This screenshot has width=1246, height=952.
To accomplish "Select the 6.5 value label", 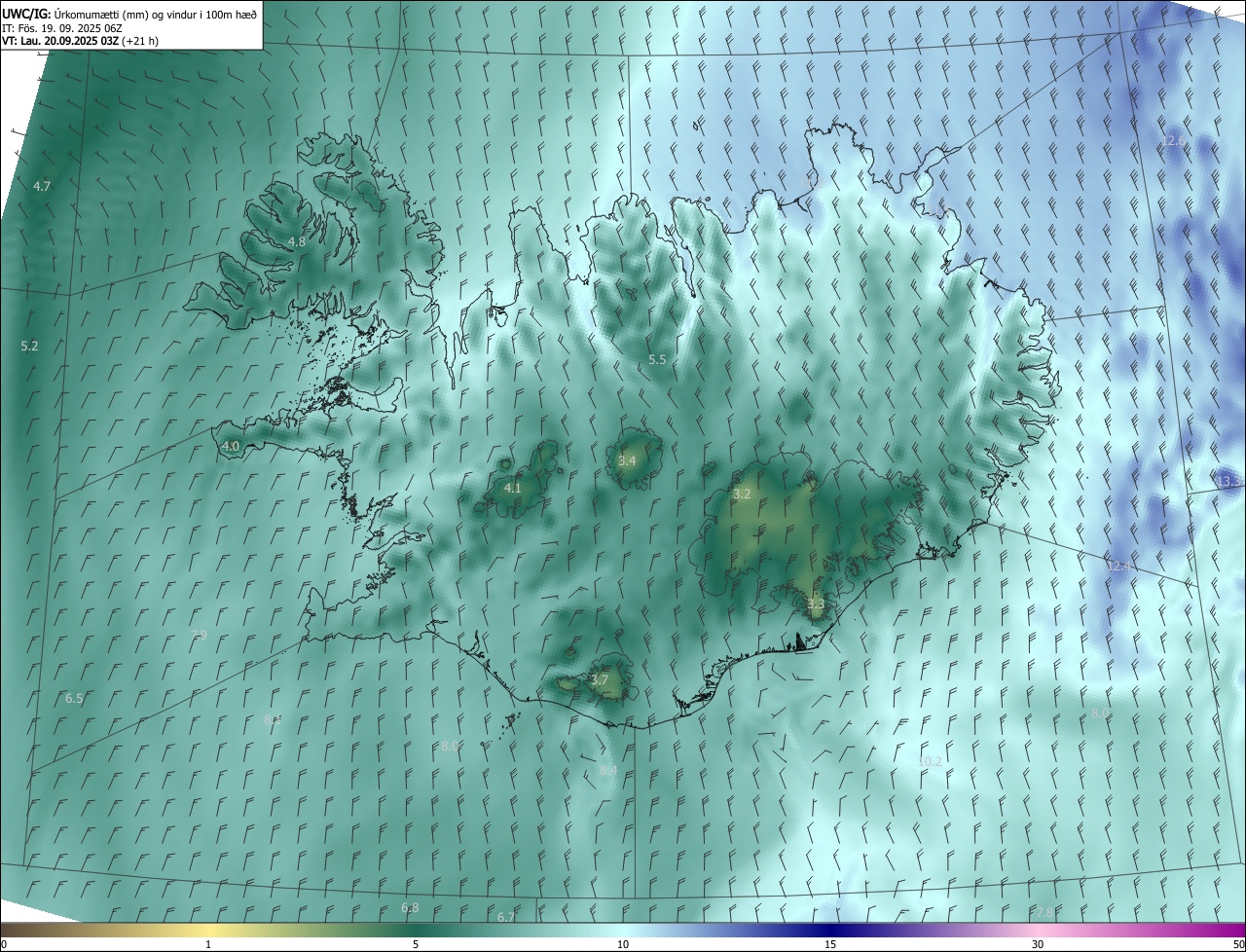I will (x=74, y=698).
